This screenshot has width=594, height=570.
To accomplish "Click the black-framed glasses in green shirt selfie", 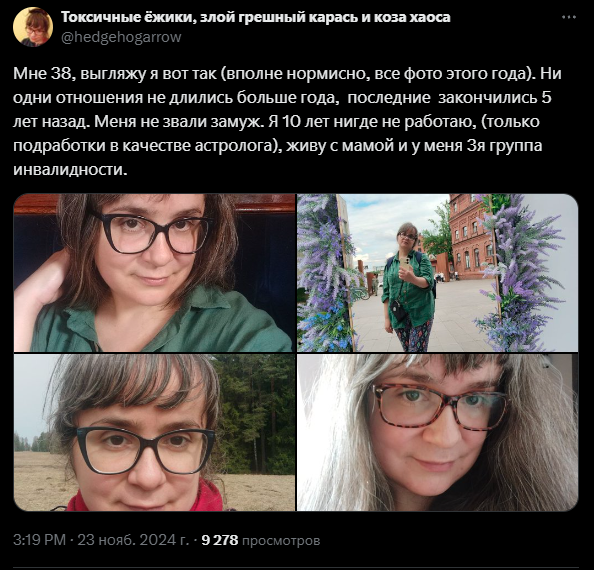I will tap(155, 233).
